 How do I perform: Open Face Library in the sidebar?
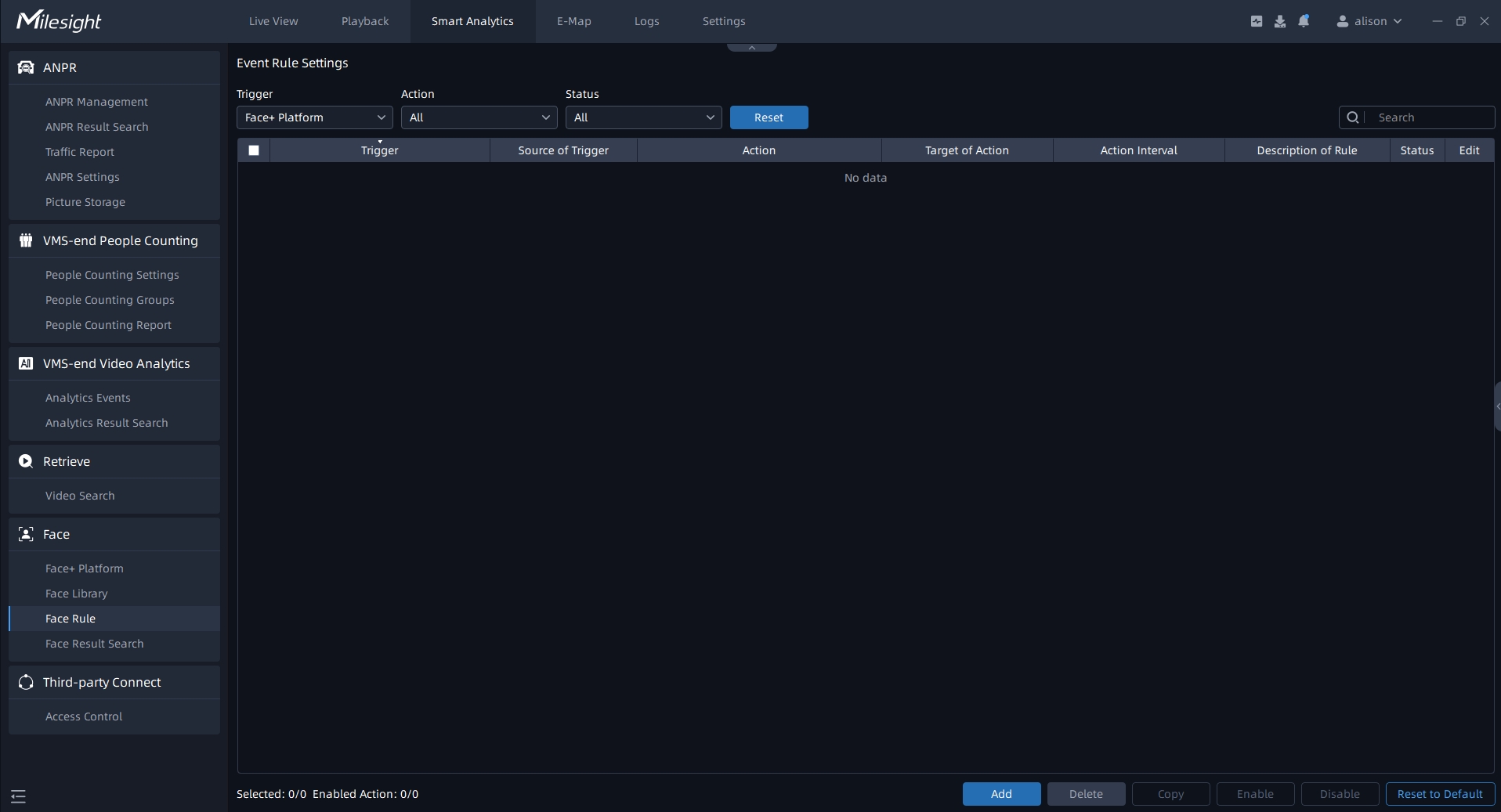tap(77, 594)
